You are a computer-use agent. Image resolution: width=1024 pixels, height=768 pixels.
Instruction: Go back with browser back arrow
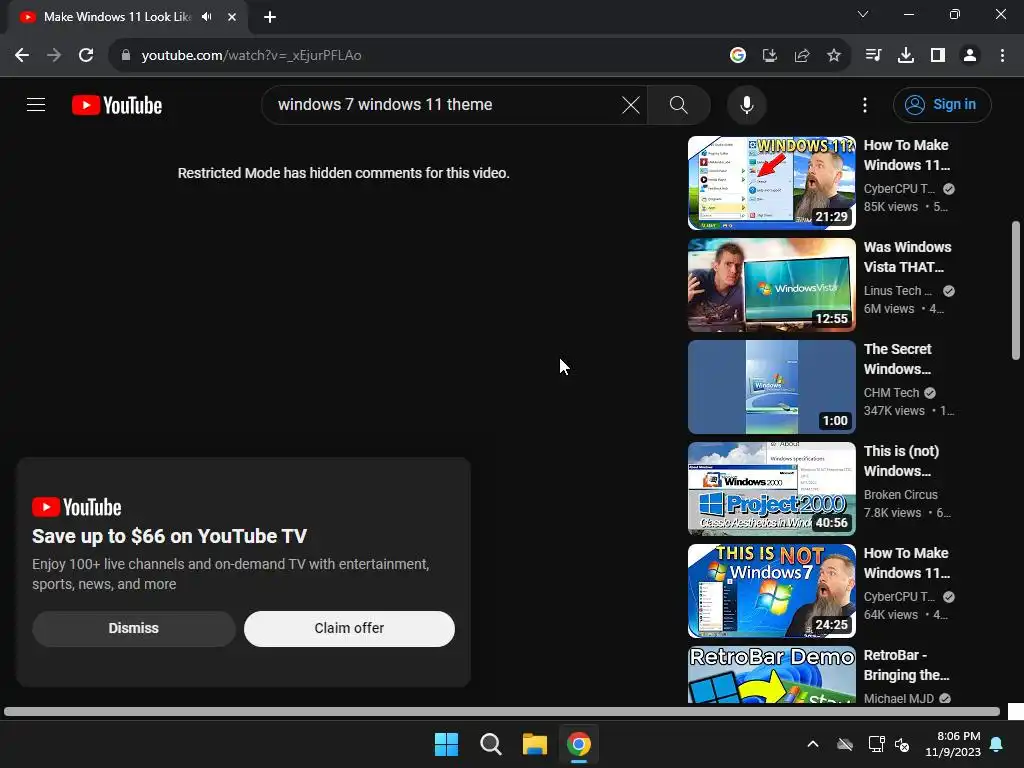22,56
